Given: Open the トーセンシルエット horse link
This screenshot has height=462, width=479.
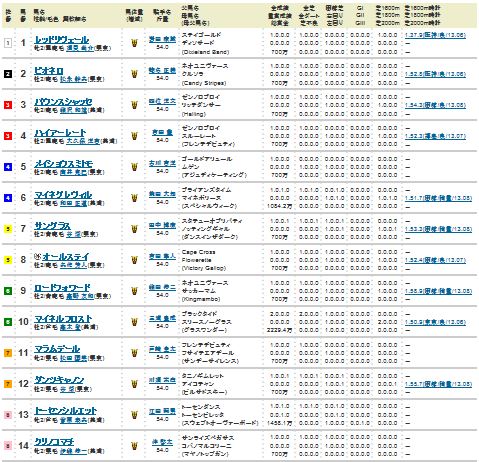Looking at the screenshot, I should [x=65, y=411].
